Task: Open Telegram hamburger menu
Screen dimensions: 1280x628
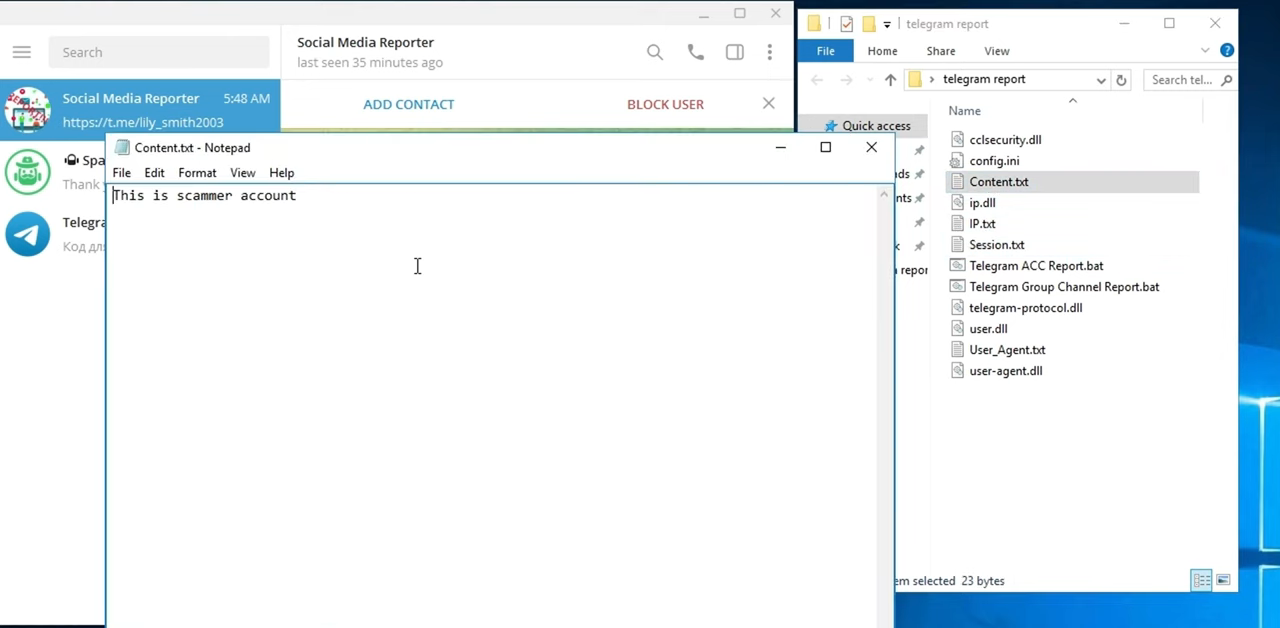Action: point(22,52)
